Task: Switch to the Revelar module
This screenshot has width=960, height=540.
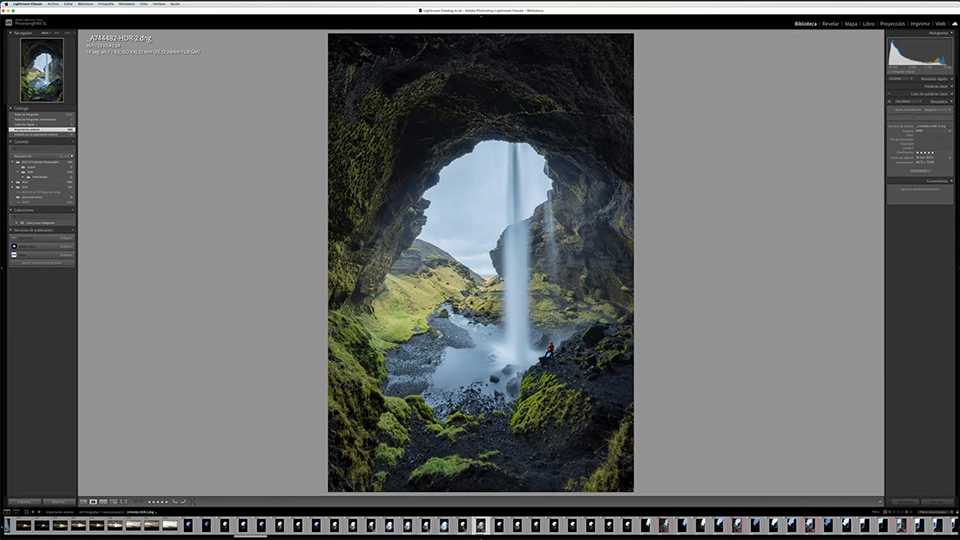Action: pos(830,24)
